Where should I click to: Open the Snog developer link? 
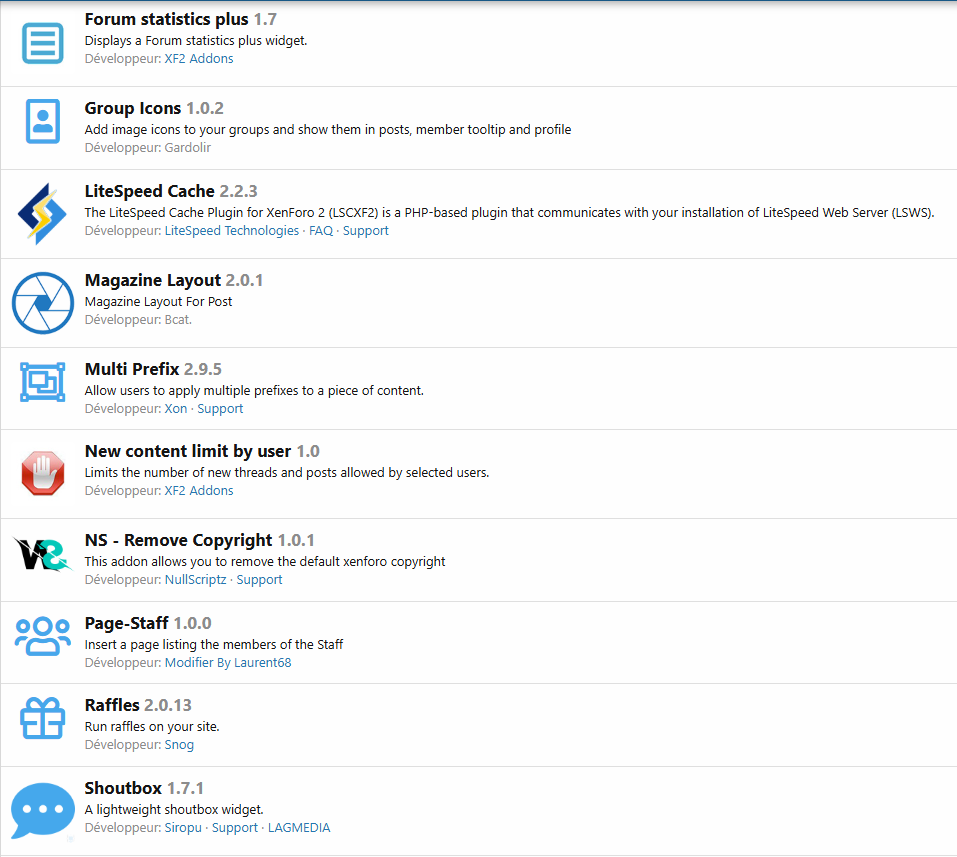click(x=179, y=745)
